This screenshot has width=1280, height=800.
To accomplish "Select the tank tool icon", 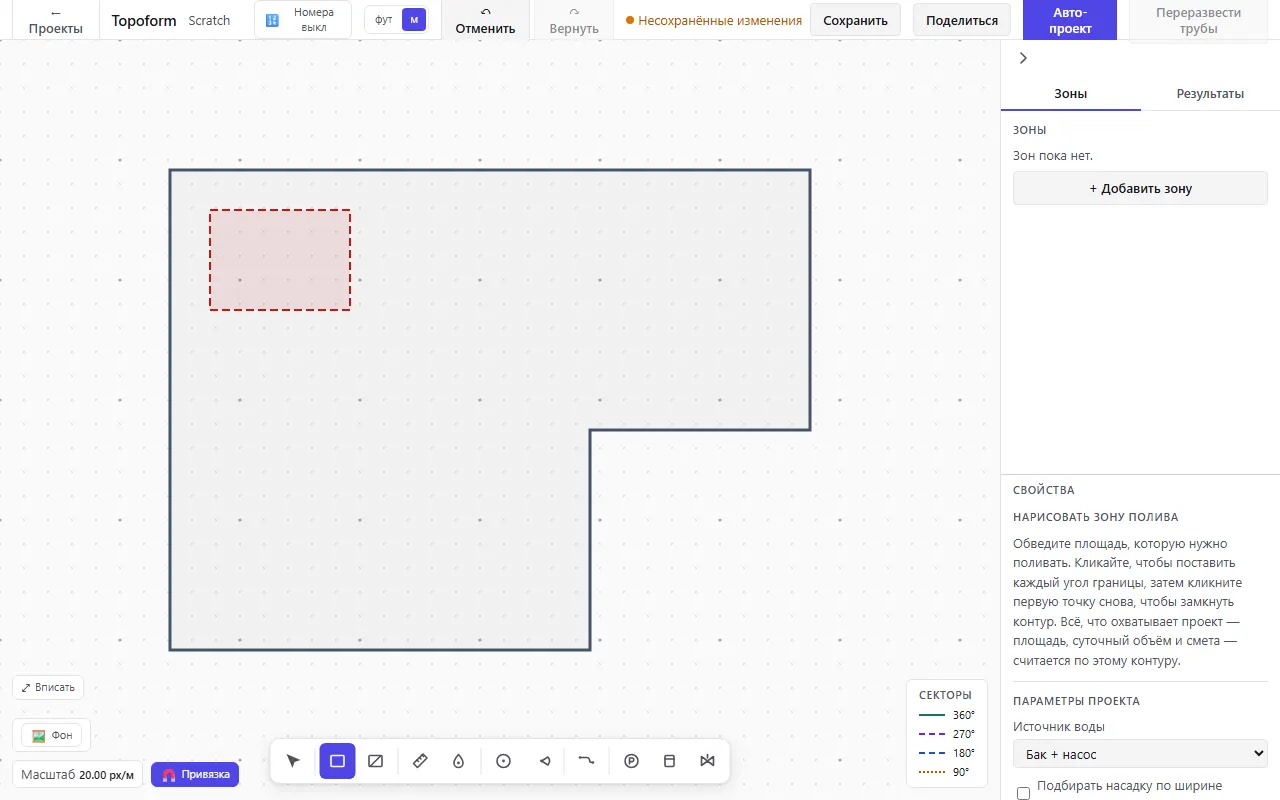I will click(x=670, y=761).
